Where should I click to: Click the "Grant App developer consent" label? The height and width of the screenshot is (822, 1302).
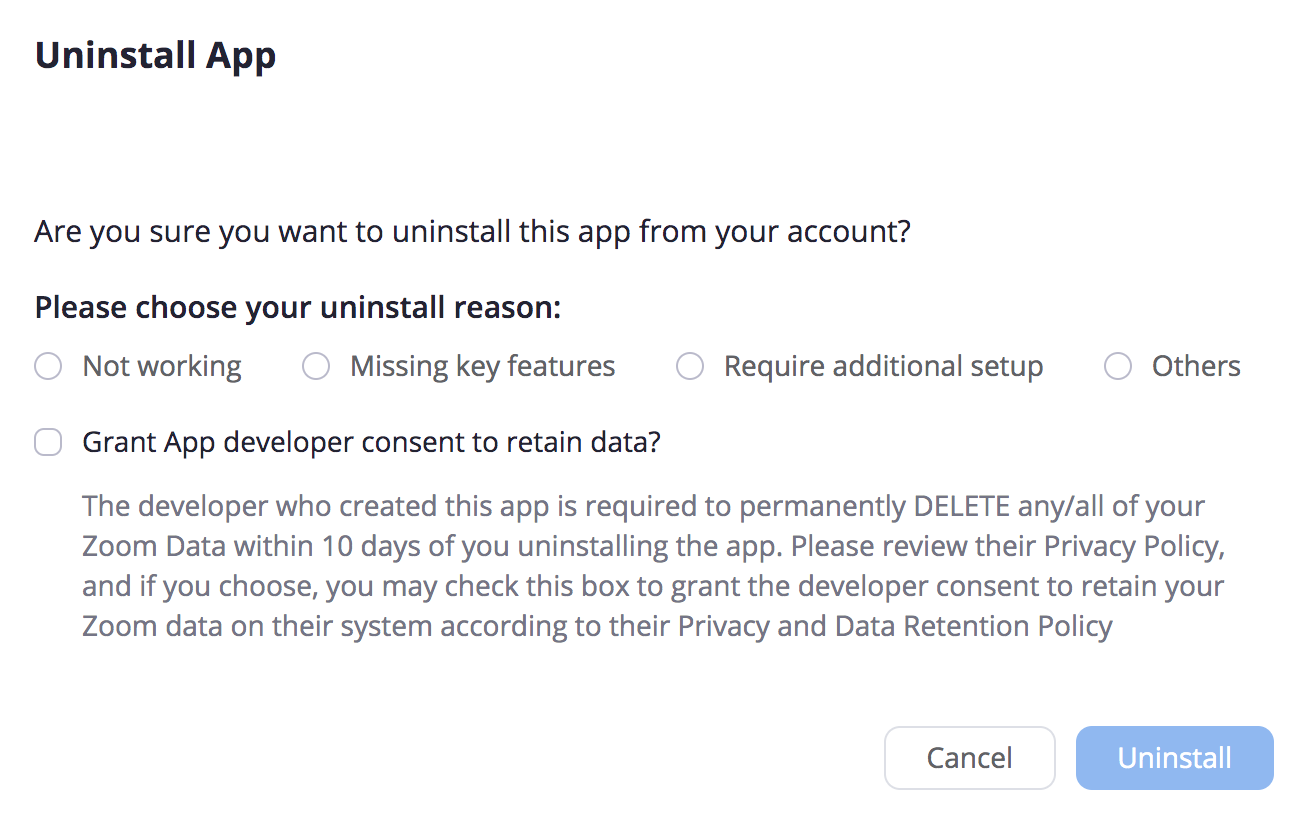(371, 442)
